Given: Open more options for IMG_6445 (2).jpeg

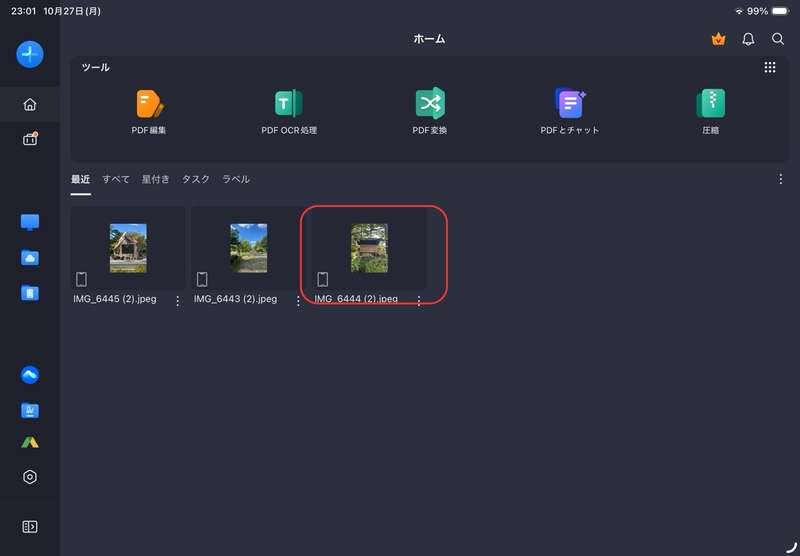Looking at the screenshot, I should [178, 301].
